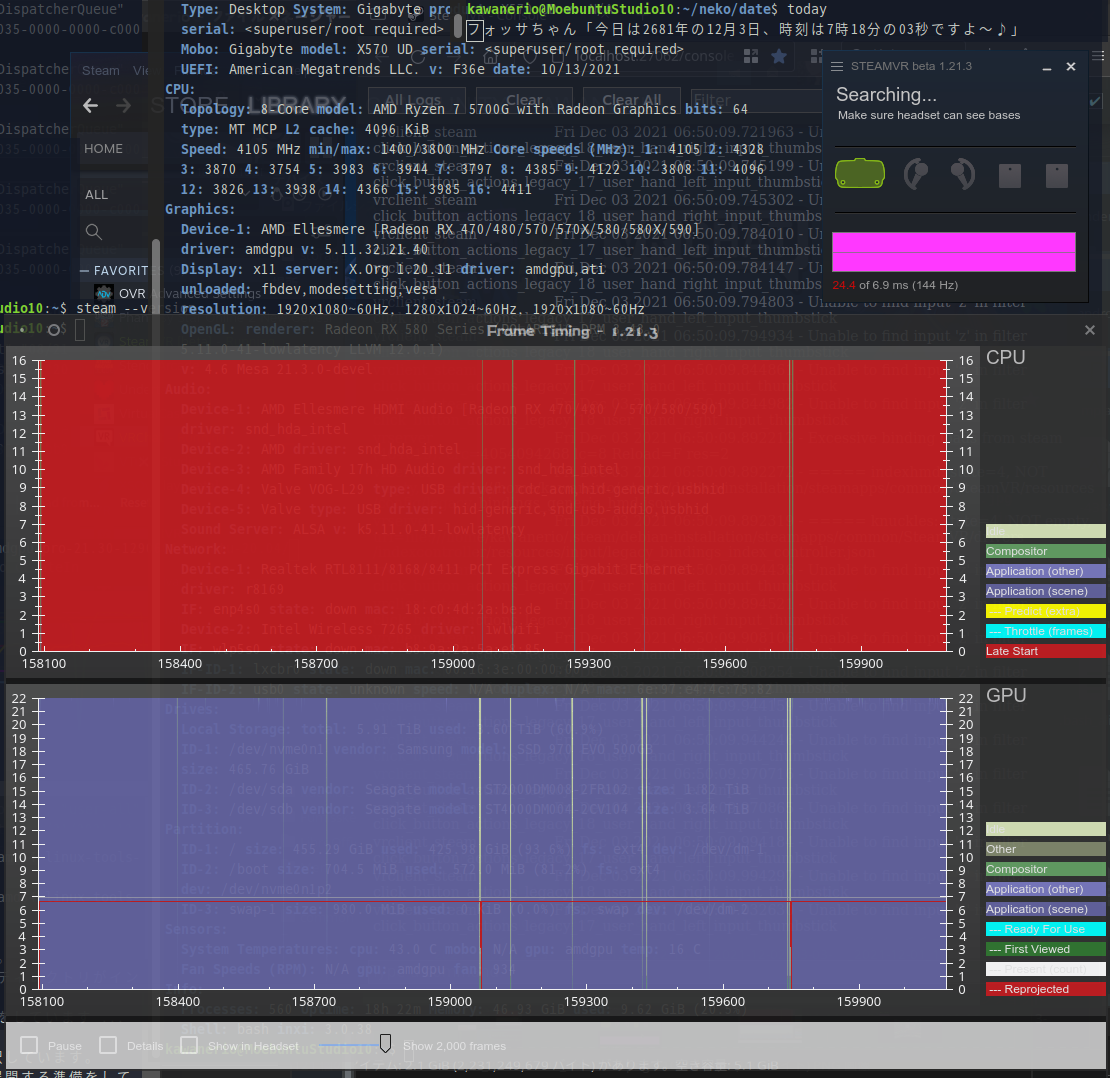This screenshot has height=1078, width=1110.
Task: Close the SteamVR status window
Action: (1071, 67)
